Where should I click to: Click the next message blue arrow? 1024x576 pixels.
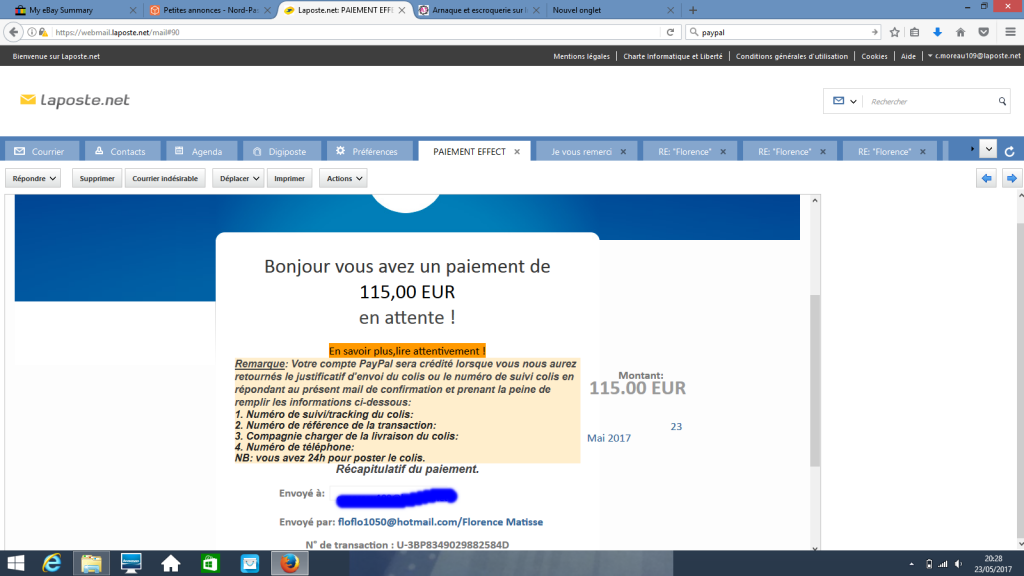point(1011,178)
